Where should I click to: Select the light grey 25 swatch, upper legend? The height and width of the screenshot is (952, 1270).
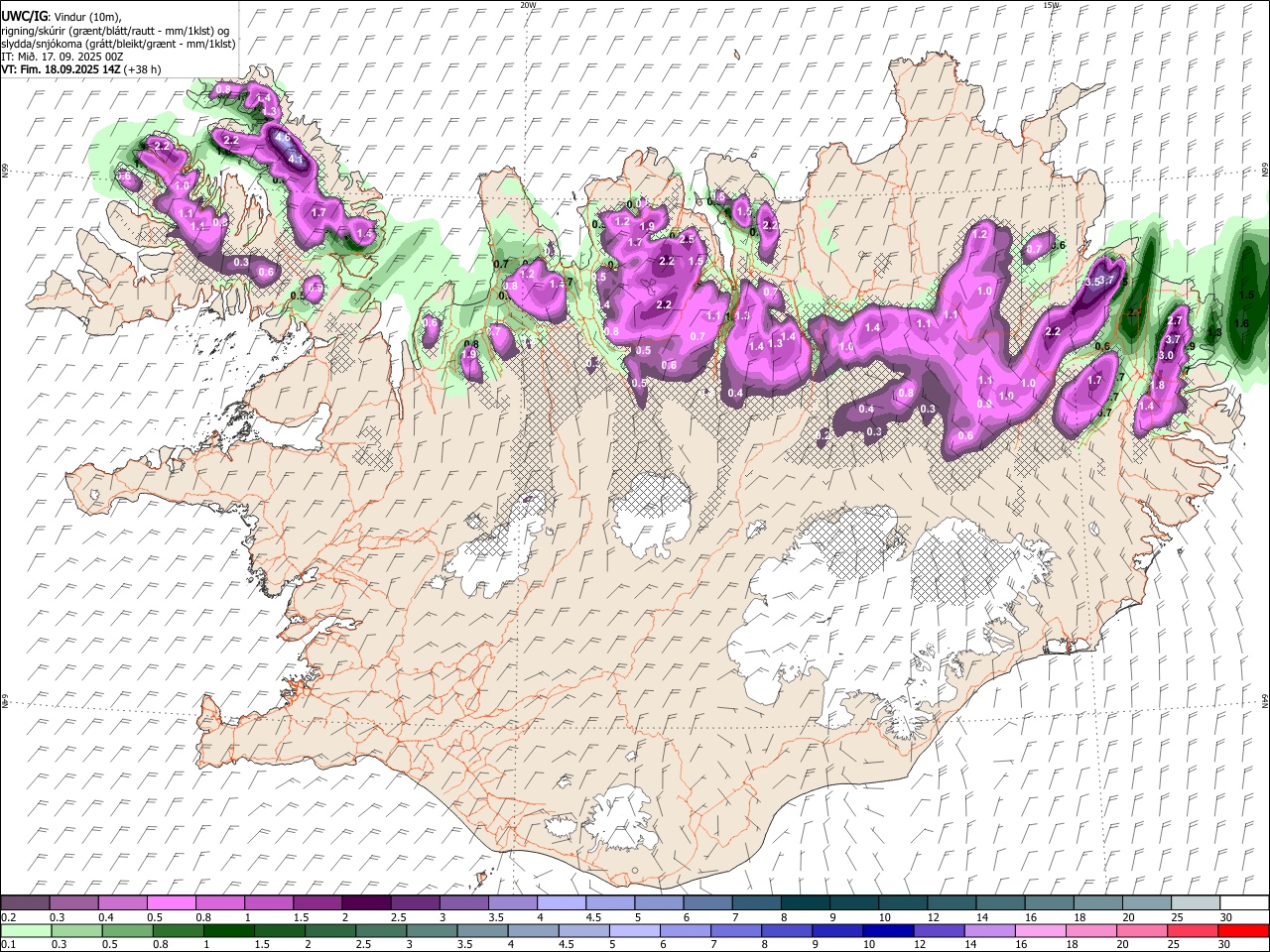[1196, 902]
